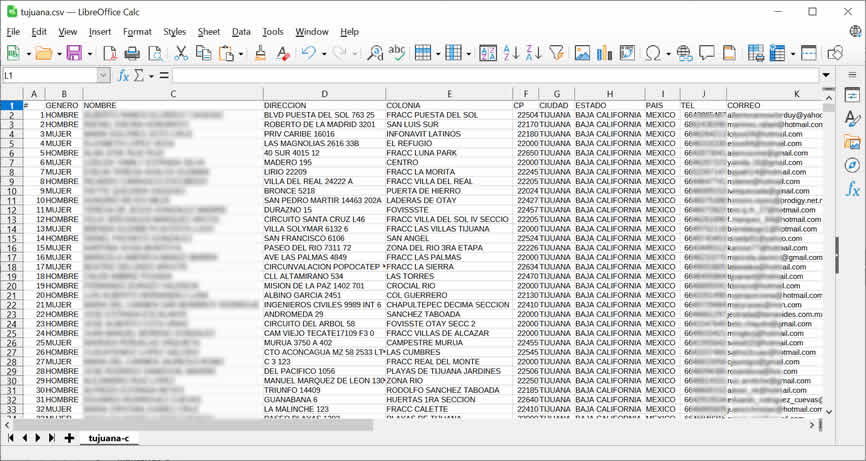Add a new sheet with plus button
The width and height of the screenshot is (866, 461).
pyautogui.click(x=69, y=438)
